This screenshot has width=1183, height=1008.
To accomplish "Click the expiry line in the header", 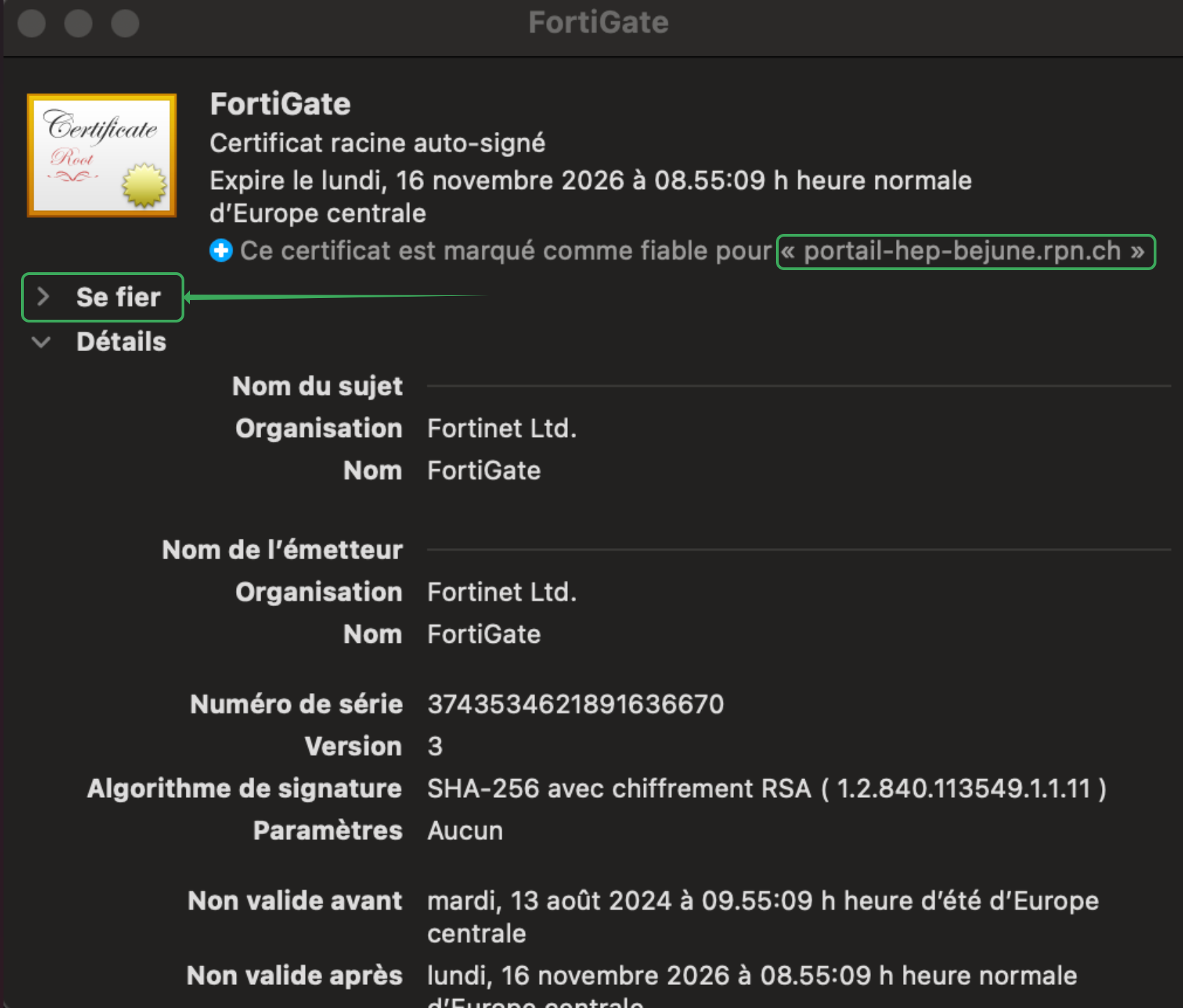I will (x=590, y=197).
